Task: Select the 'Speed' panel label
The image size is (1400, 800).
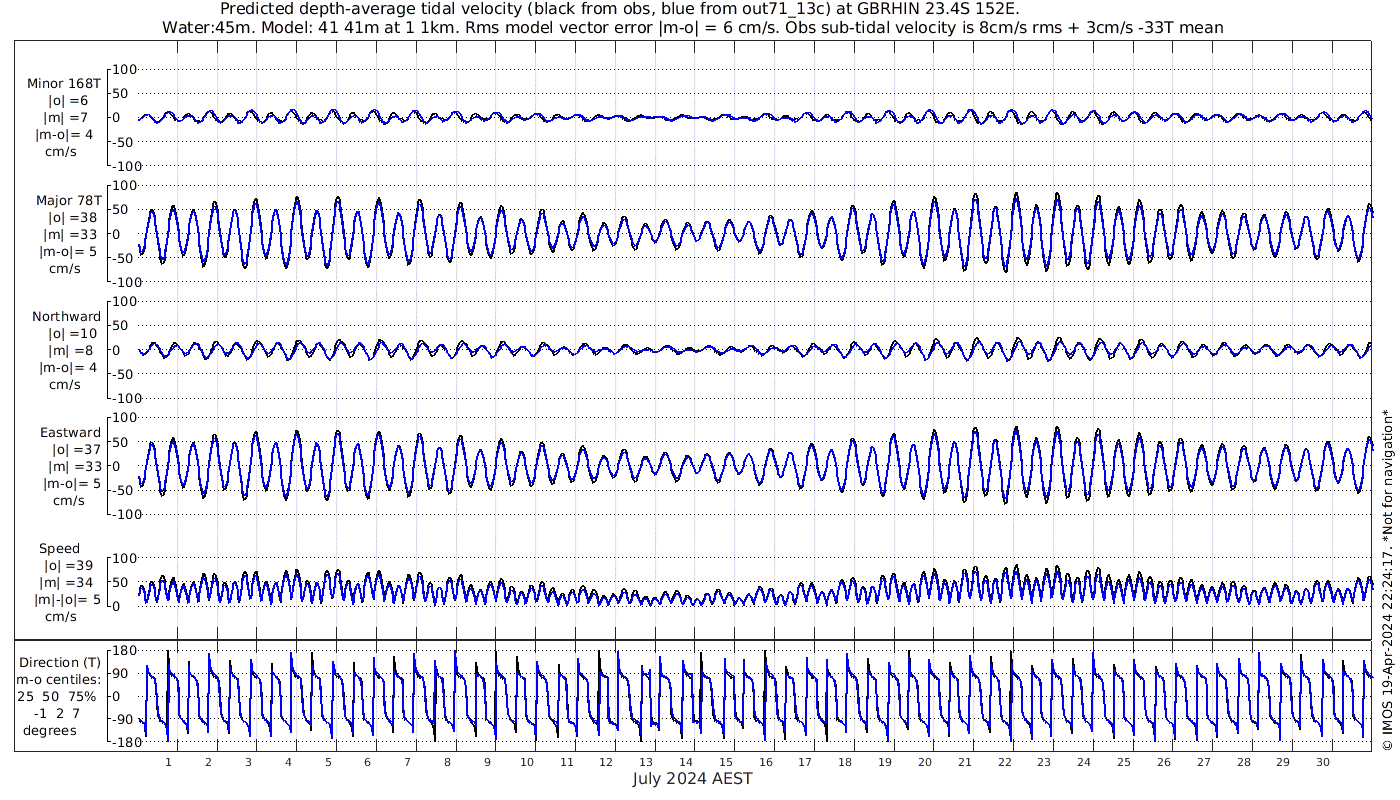Action: (x=60, y=549)
